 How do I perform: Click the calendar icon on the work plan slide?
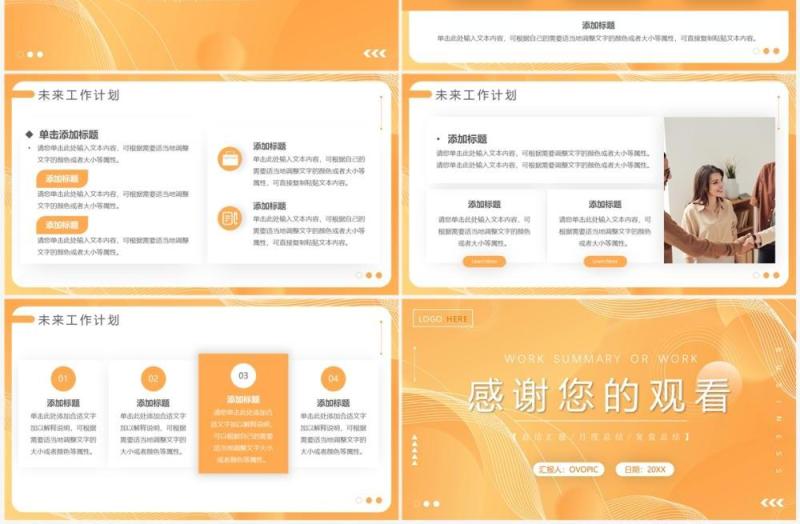tap(230, 159)
